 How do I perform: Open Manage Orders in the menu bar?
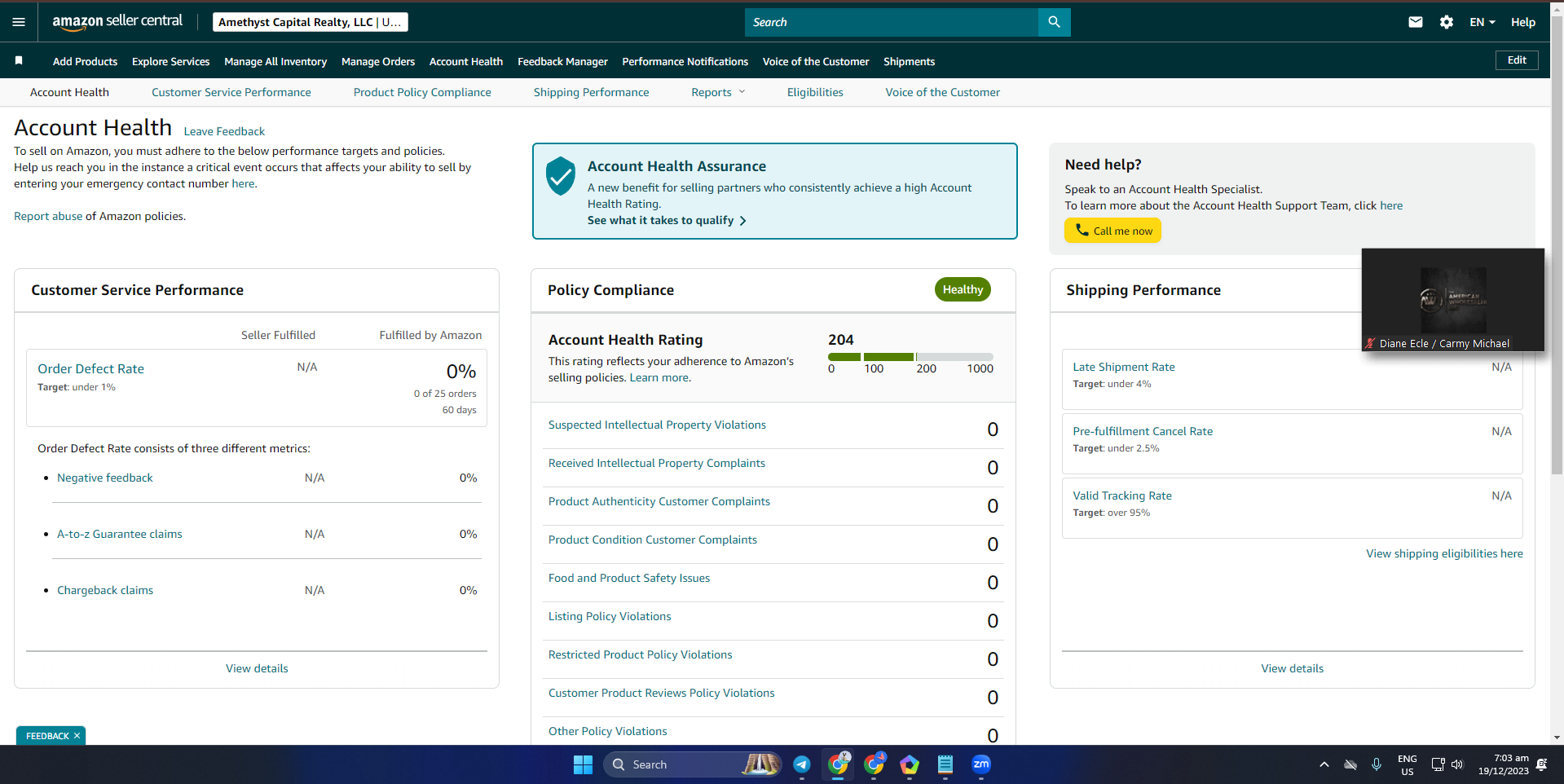pyautogui.click(x=378, y=61)
